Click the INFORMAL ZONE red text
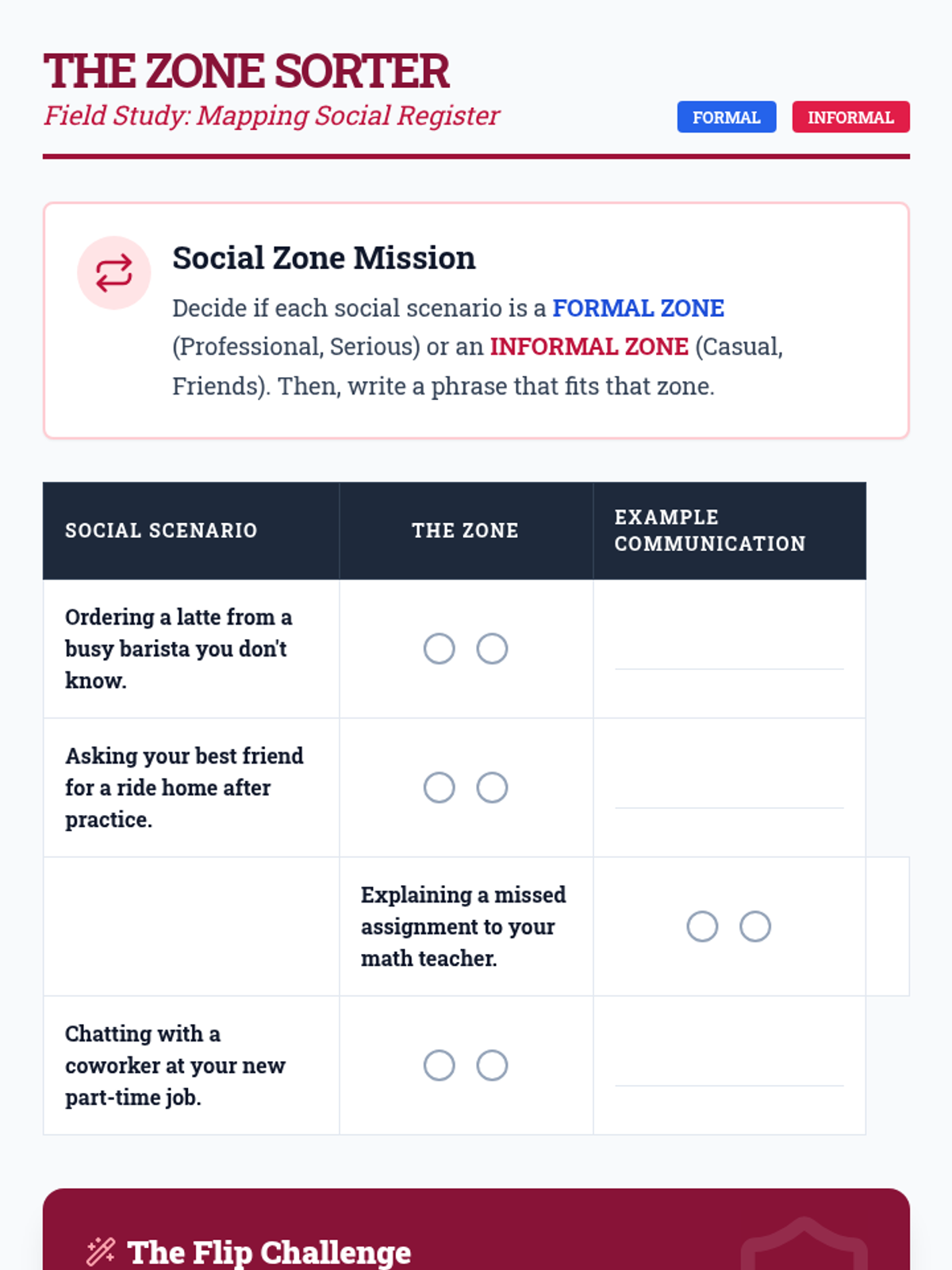 pos(589,347)
